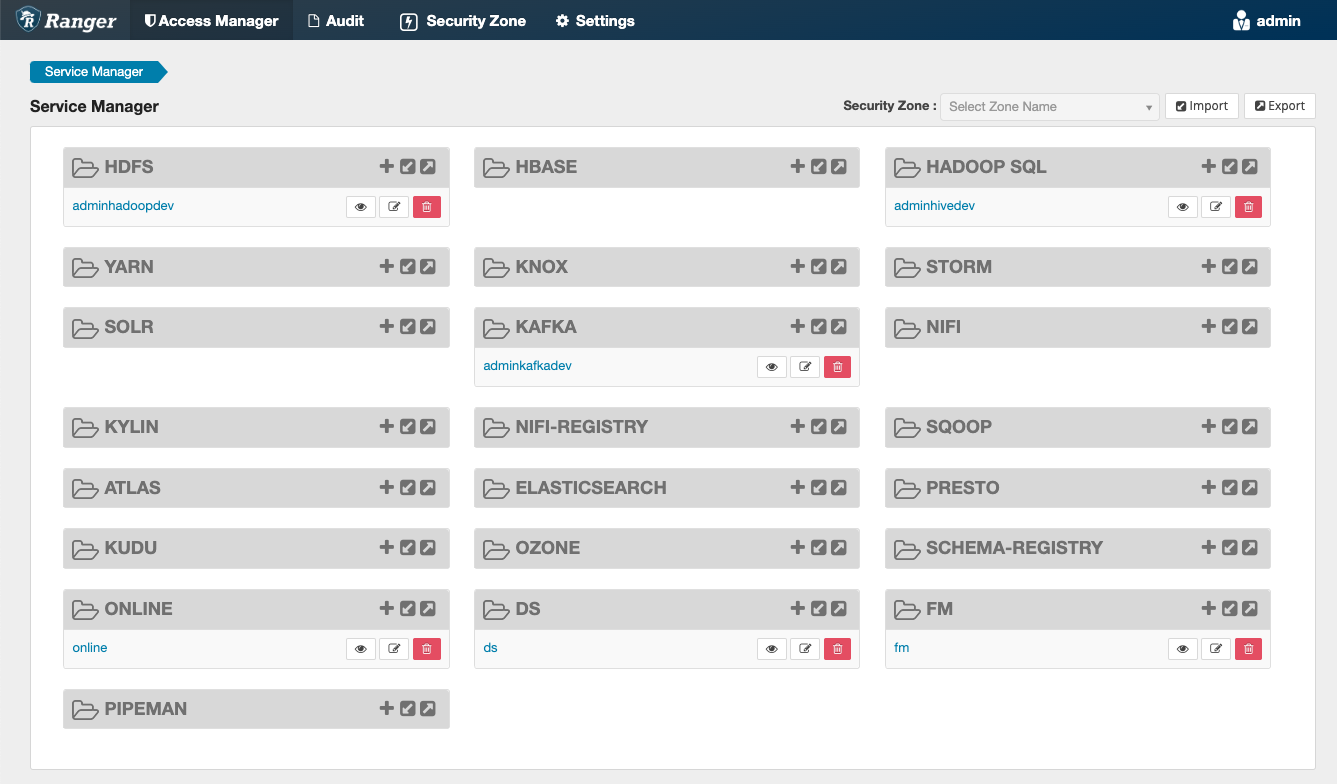1337x784 pixels.
Task: Delete the adminkafkadev service
Action: 838,367
